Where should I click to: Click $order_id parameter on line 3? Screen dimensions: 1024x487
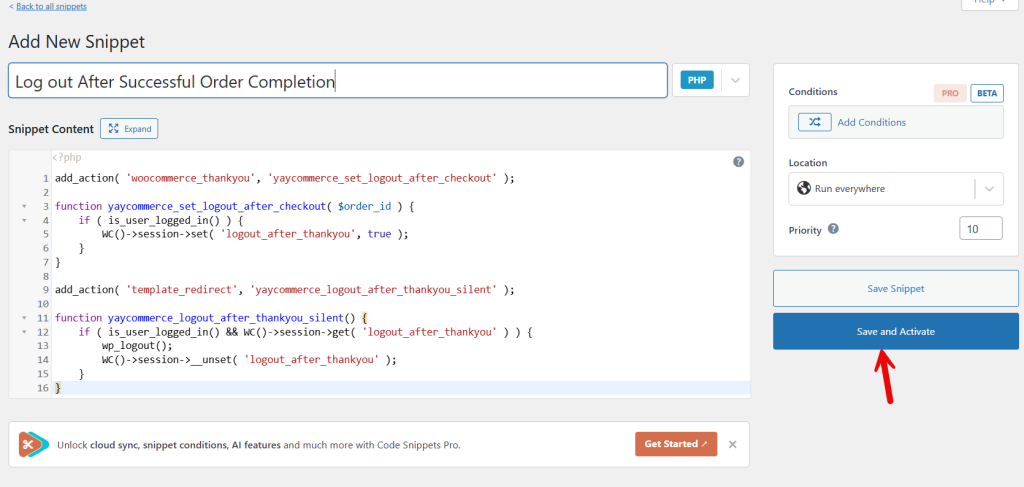(364, 206)
